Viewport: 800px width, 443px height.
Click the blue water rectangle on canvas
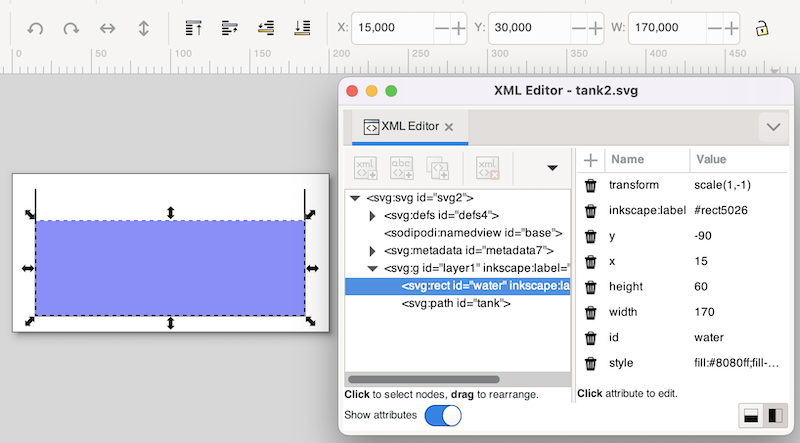(x=170, y=267)
